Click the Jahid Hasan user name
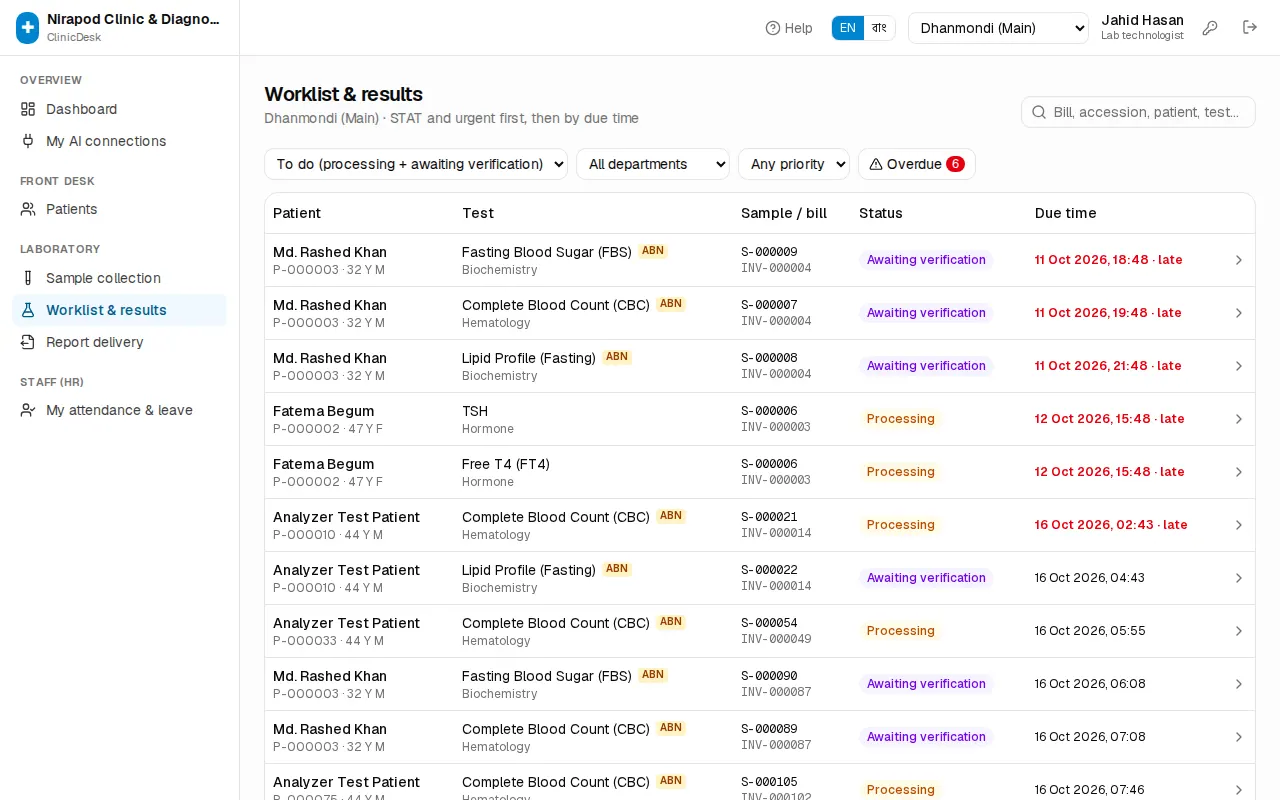The height and width of the screenshot is (800, 1280). 1142,20
